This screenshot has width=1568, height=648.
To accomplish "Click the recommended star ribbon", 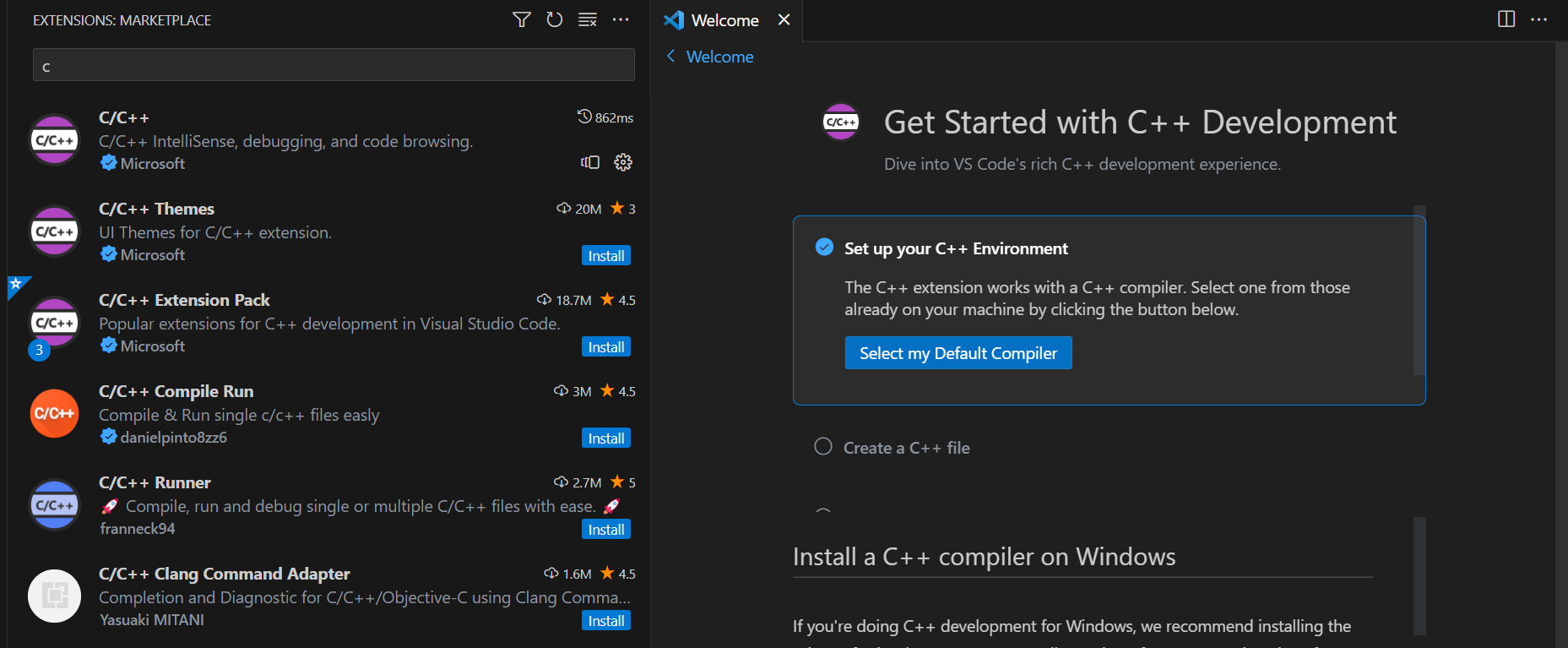I will tap(16, 285).
